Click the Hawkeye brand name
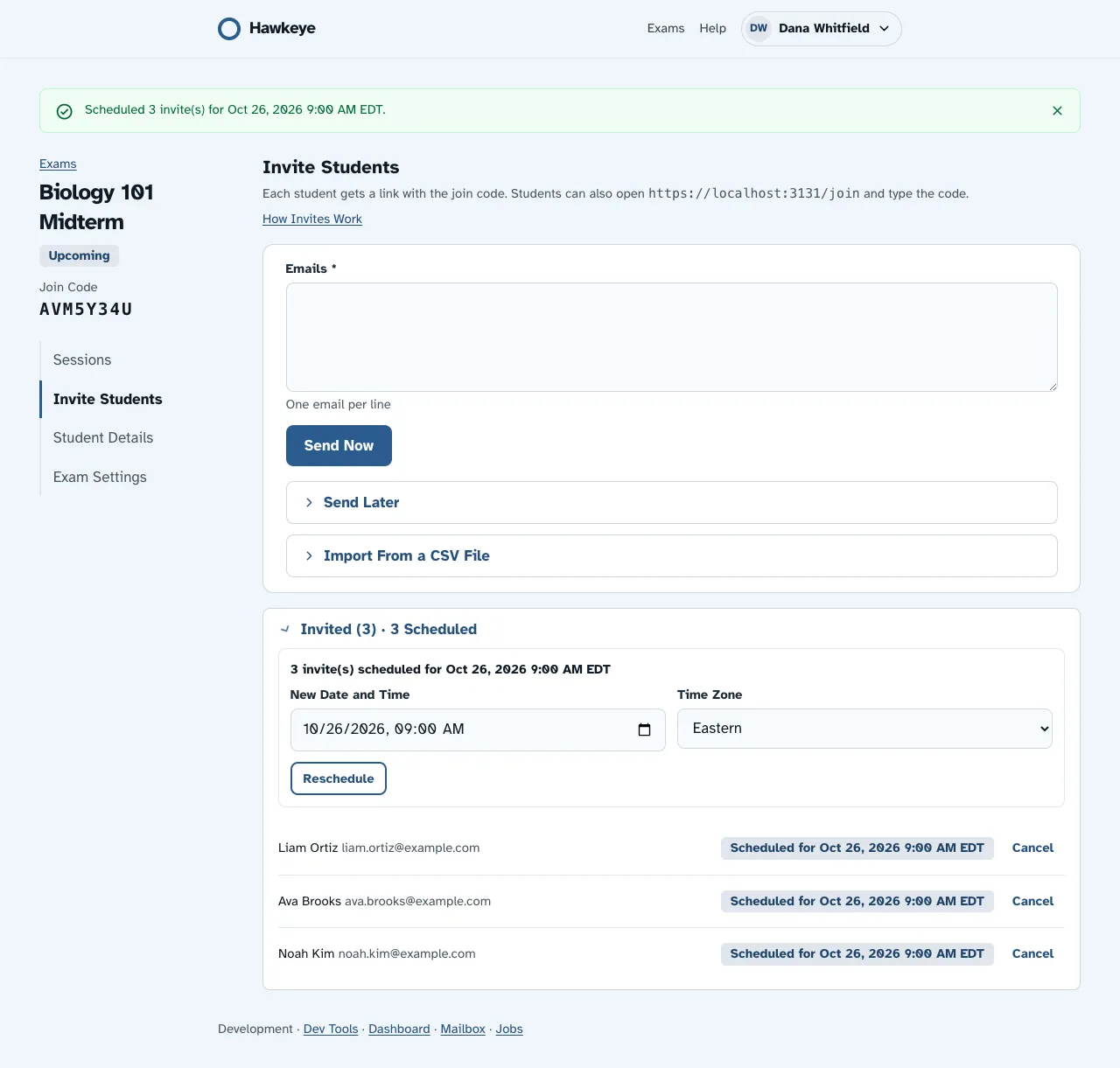This screenshot has width=1120, height=1068. 283,28
